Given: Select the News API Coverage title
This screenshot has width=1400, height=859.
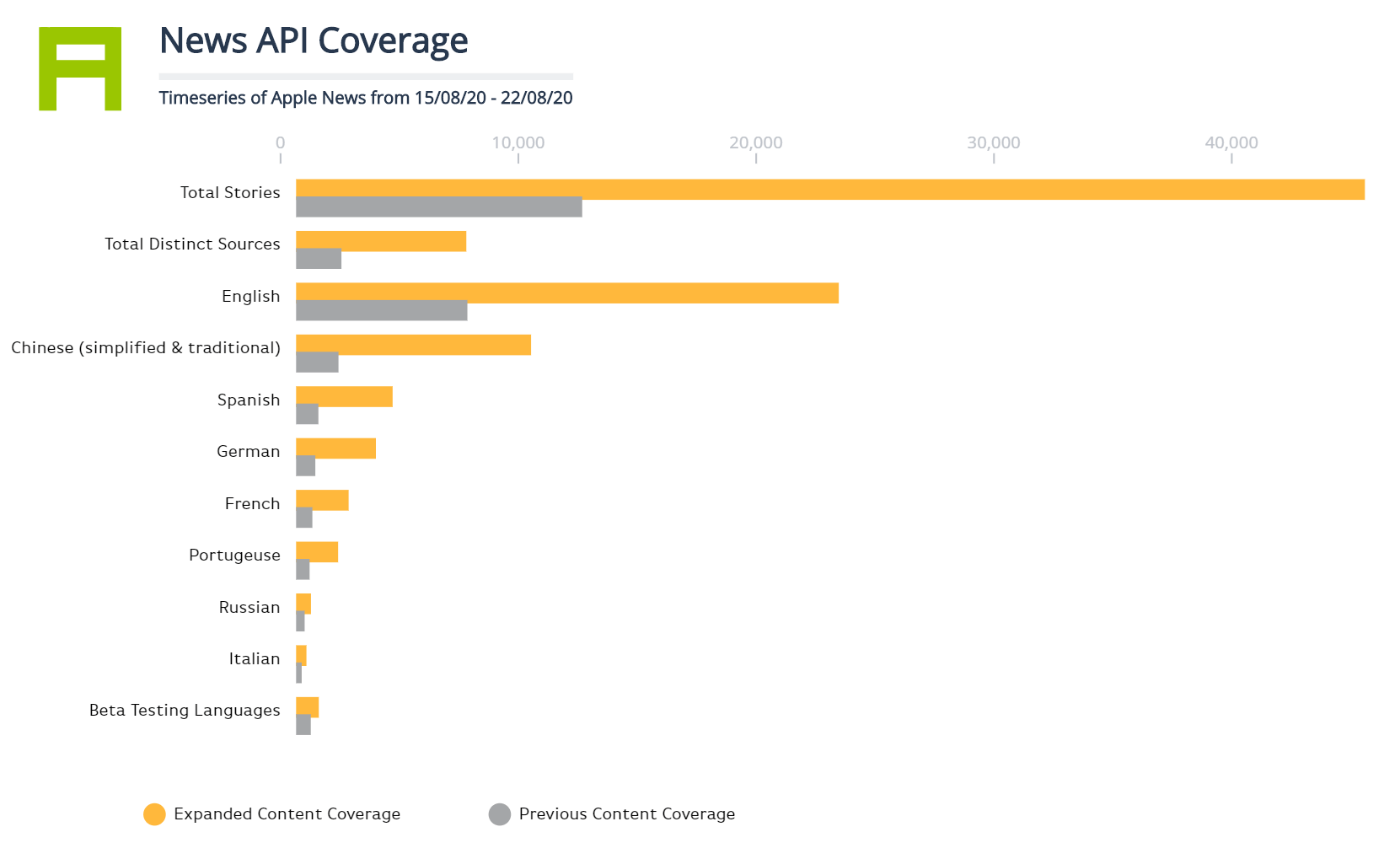Looking at the screenshot, I should [x=314, y=40].
